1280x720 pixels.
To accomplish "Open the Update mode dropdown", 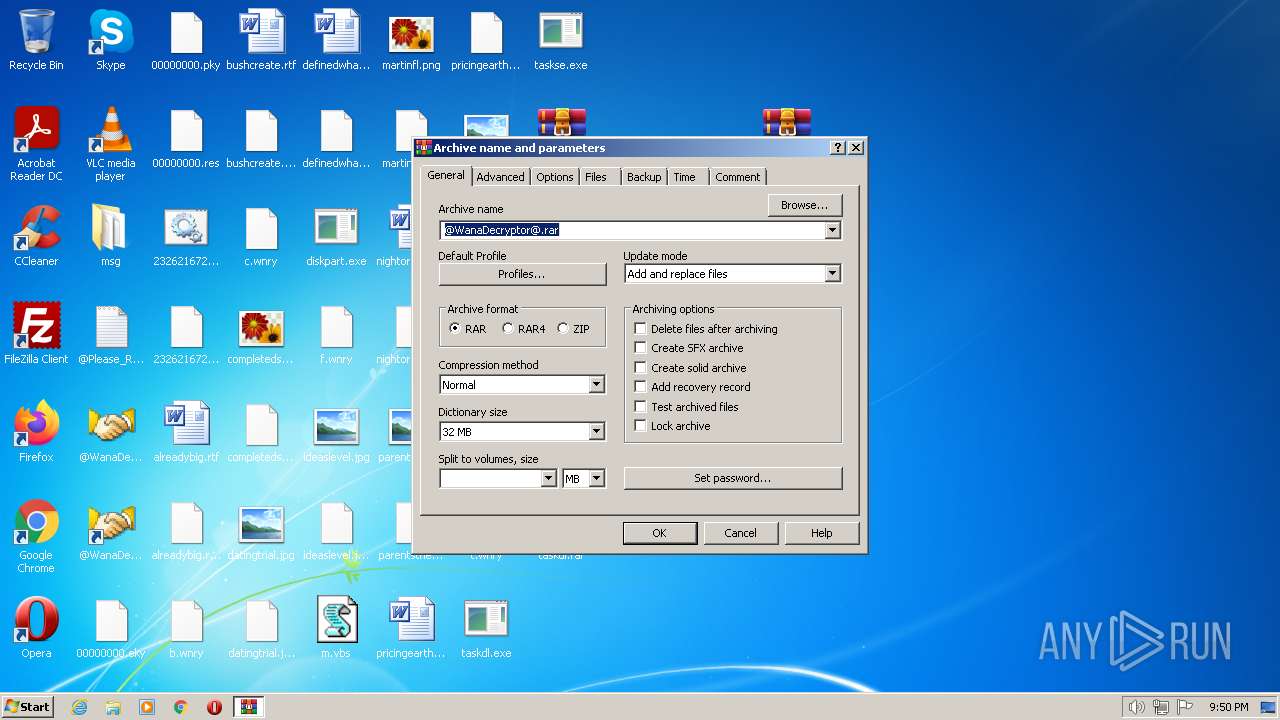I will [832, 274].
